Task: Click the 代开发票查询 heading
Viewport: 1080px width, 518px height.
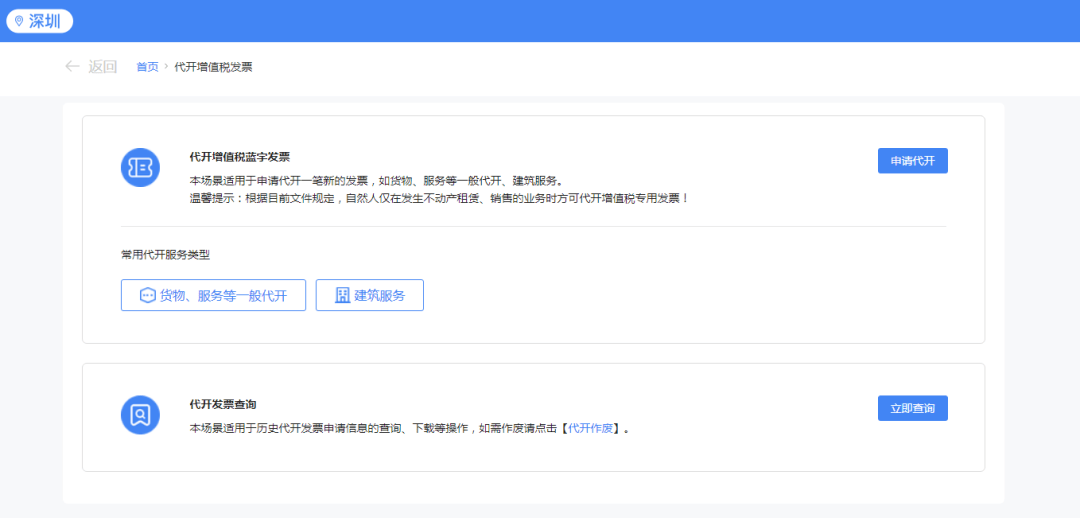Action: (223, 404)
